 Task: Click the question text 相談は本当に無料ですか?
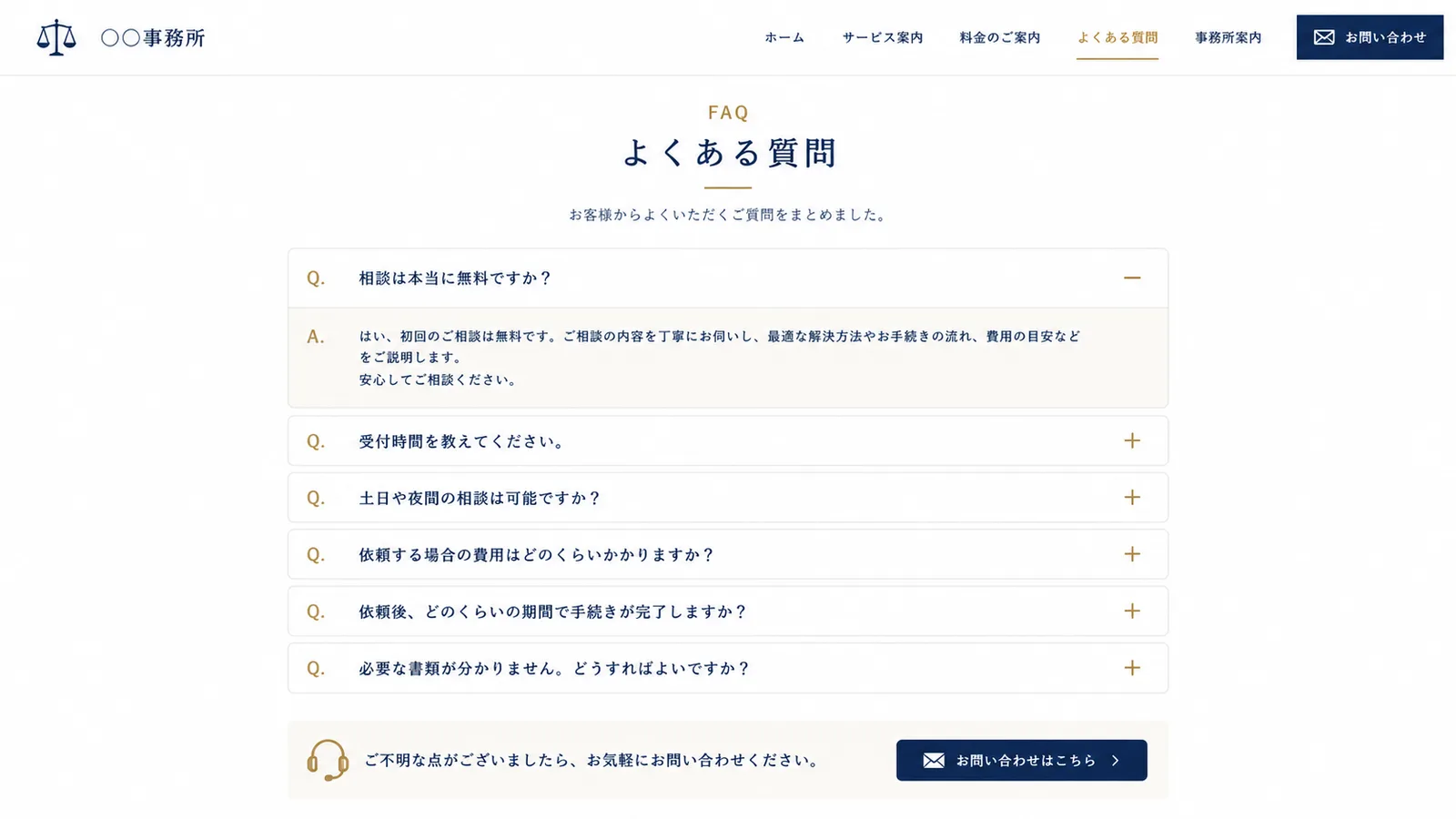pos(455,278)
